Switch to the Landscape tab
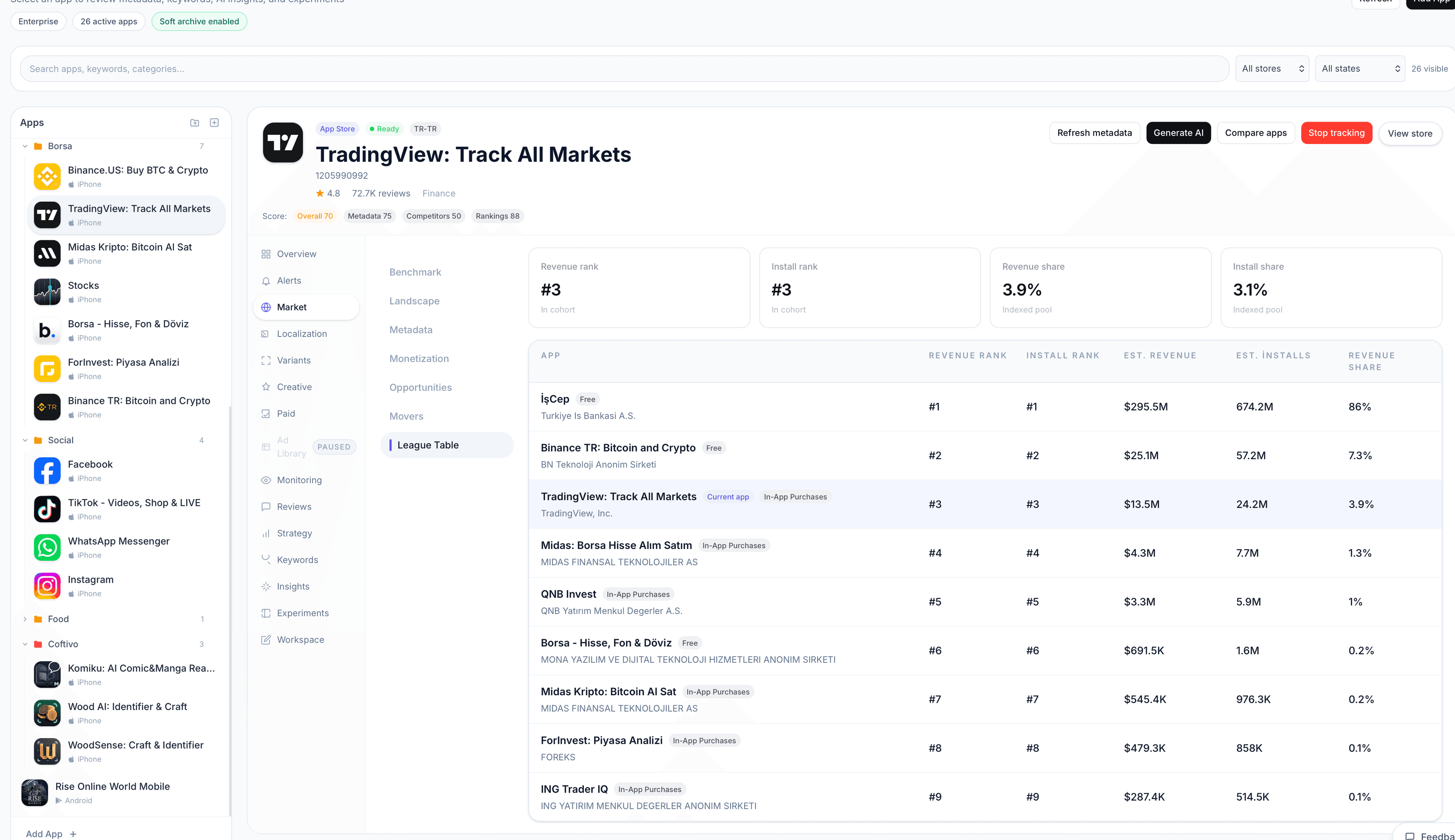This screenshot has width=1455, height=840. point(446,301)
